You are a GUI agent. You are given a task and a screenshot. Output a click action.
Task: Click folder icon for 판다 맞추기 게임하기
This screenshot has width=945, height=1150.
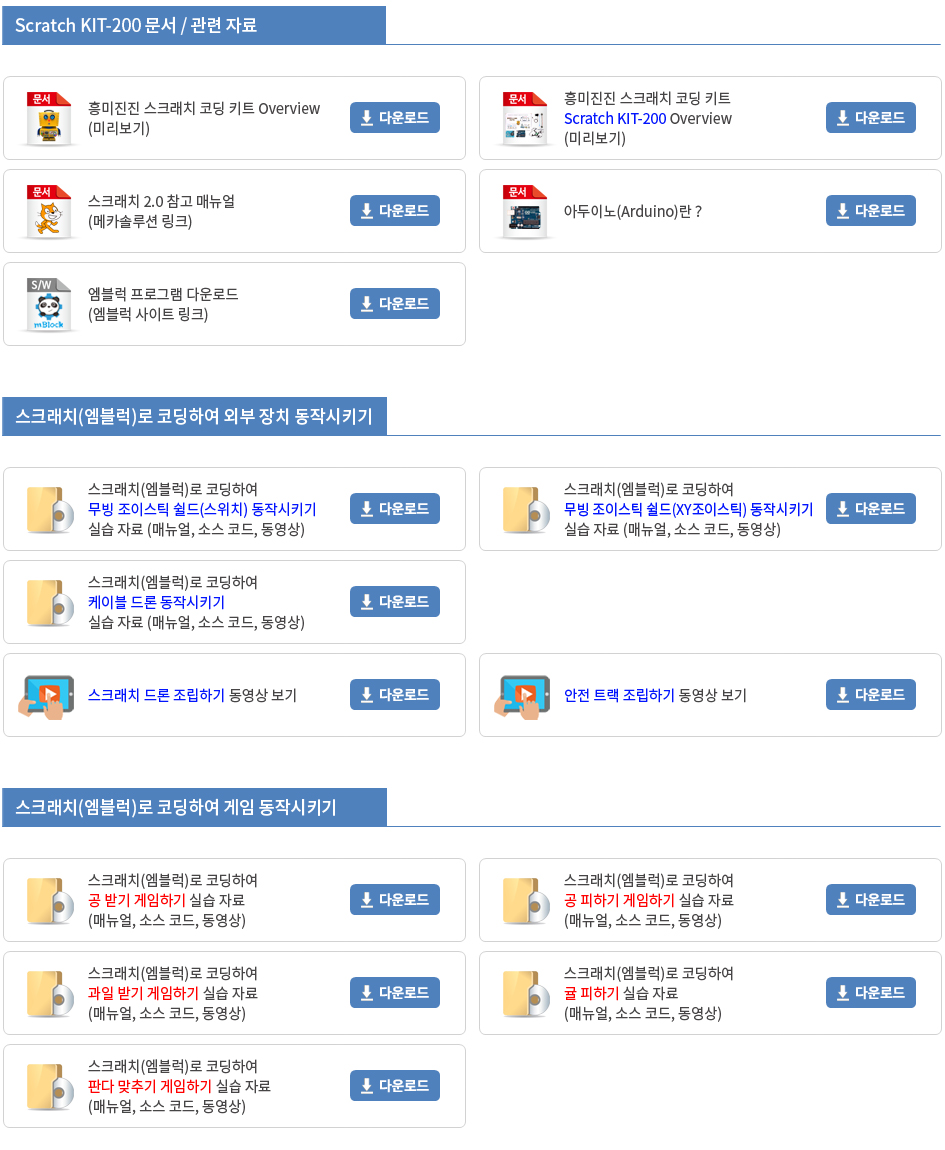pos(50,1087)
